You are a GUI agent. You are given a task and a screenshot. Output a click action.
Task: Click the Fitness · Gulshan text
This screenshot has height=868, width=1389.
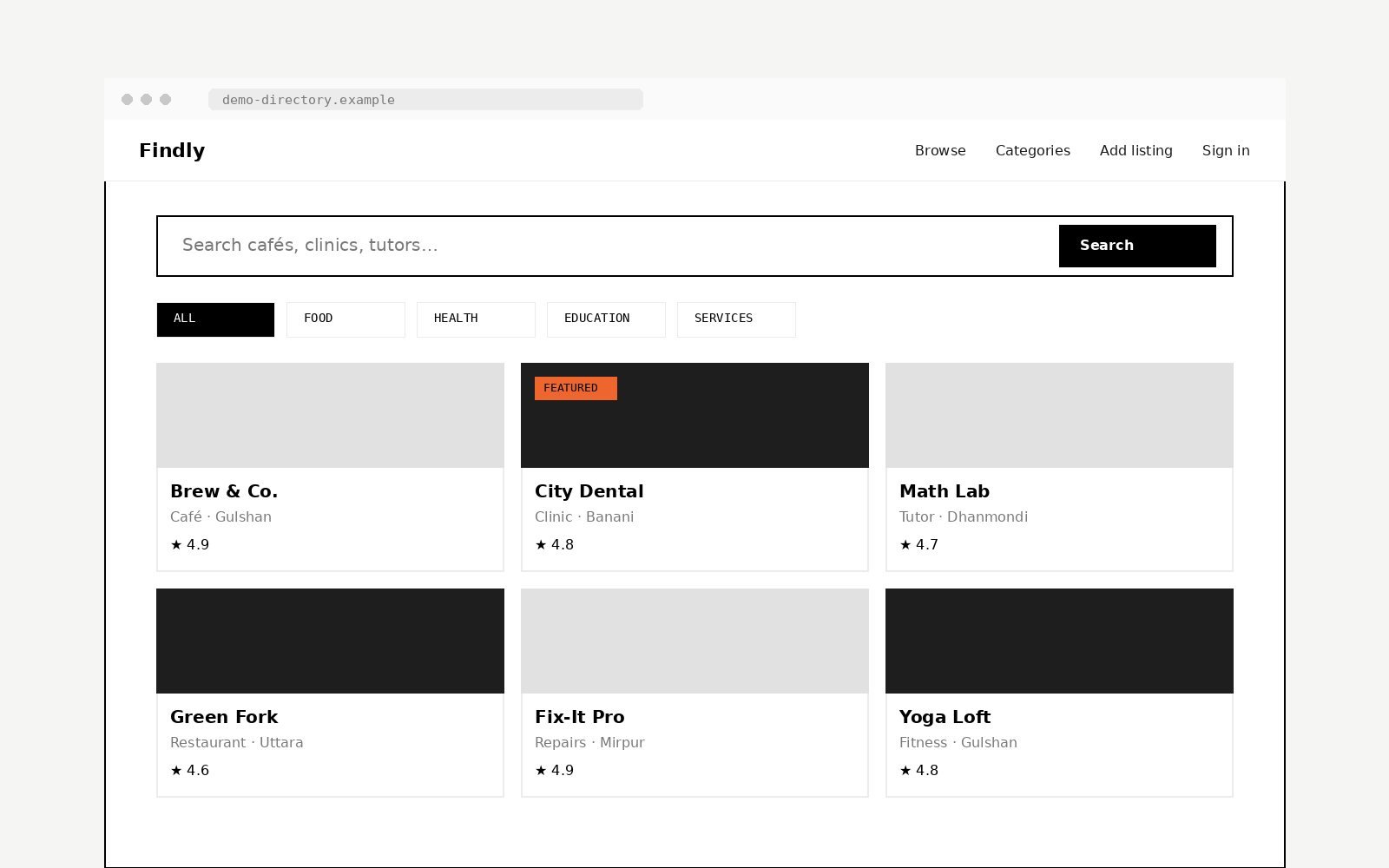pyautogui.click(x=958, y=742)
